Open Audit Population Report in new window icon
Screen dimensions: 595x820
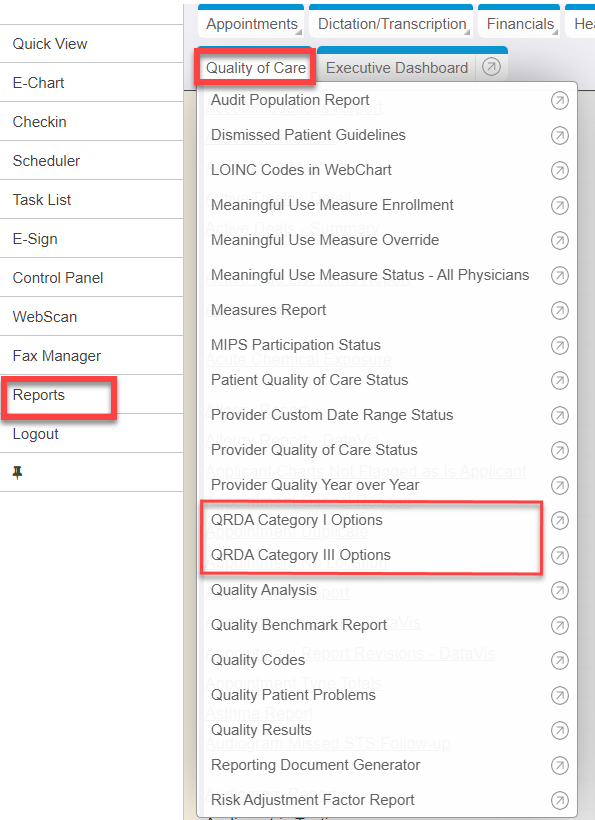click(x=559, y=100)
